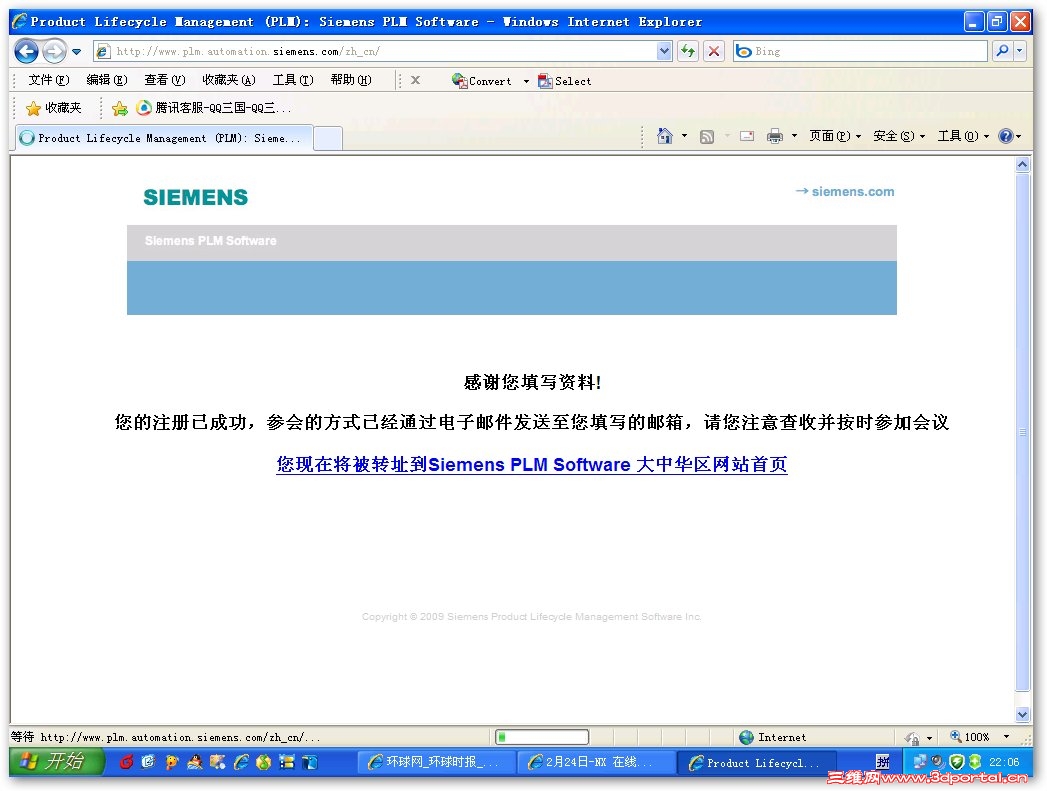The image size is (1047, 791).
Task: Open the 查看(V) menu
Action: click(165, 80)
